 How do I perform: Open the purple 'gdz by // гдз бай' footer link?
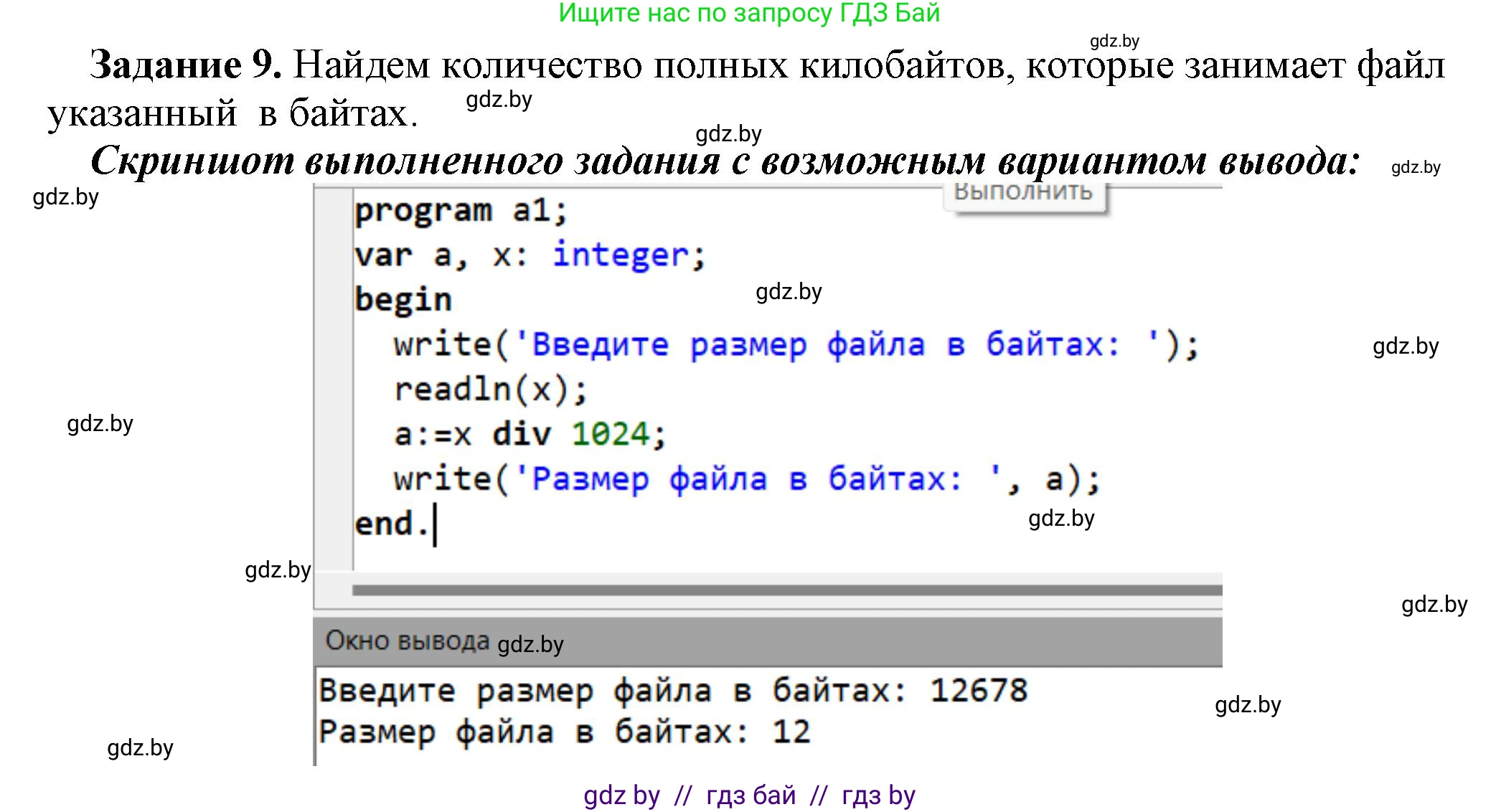(x=749, y=796)
